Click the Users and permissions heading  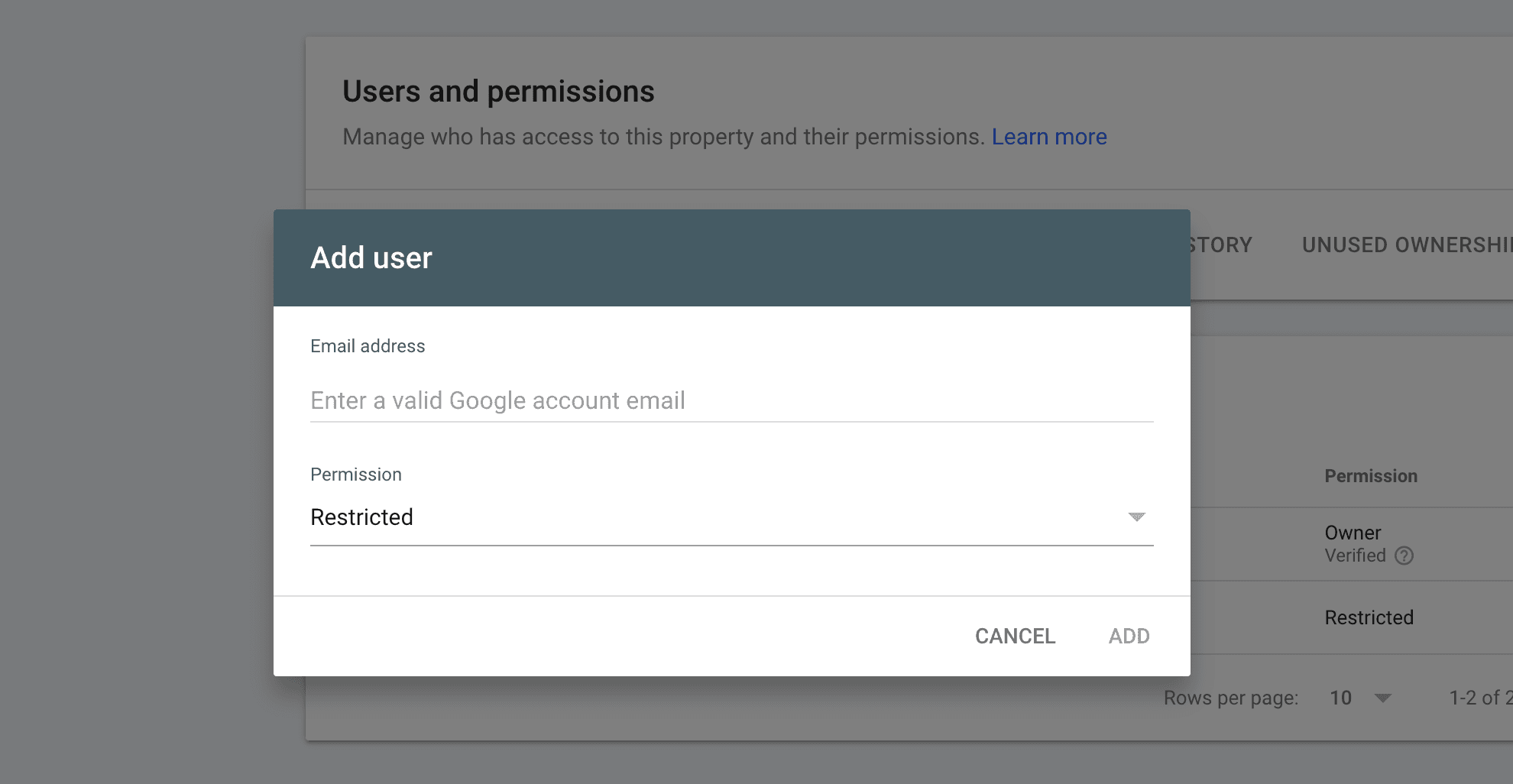click(x=498, y=91)
